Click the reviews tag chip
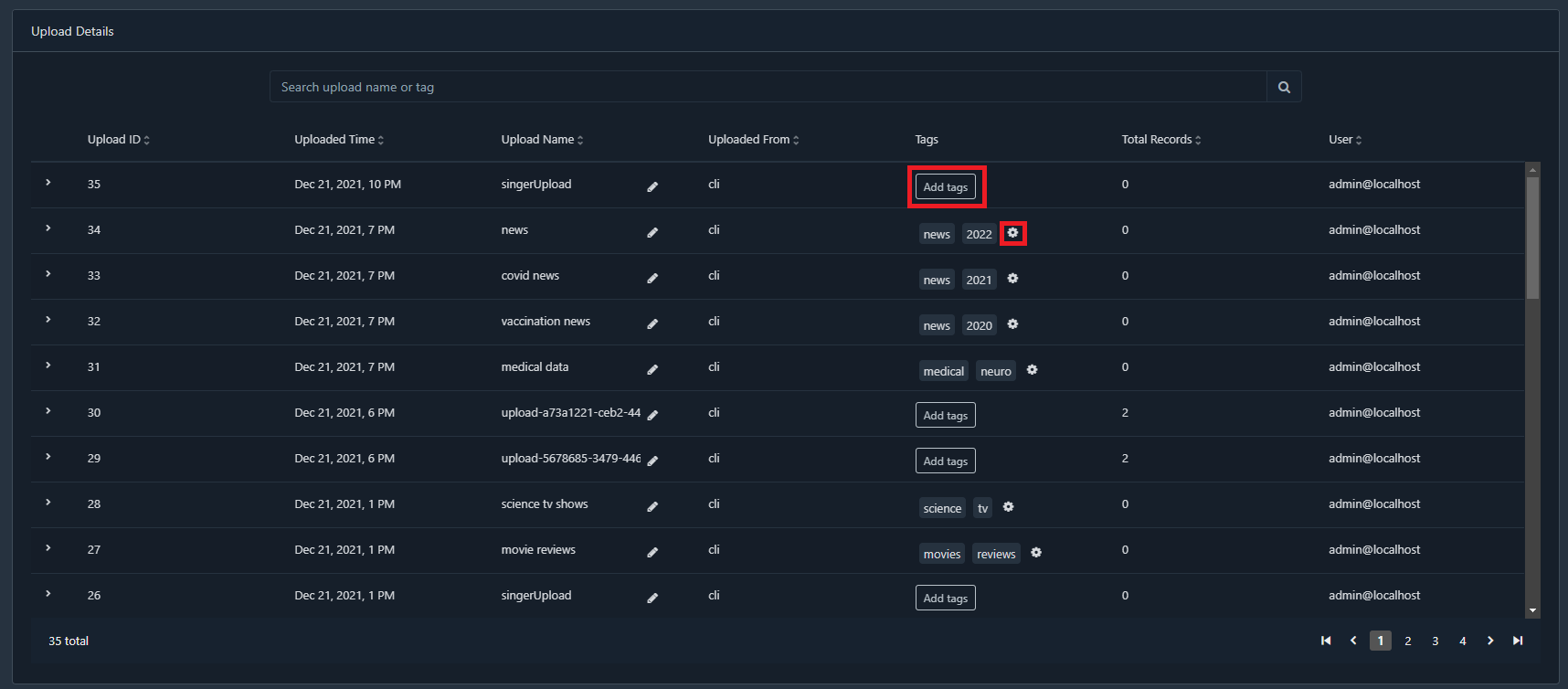Image resolution: width=1568 pixels, height=689 pixels. point(996,554)
